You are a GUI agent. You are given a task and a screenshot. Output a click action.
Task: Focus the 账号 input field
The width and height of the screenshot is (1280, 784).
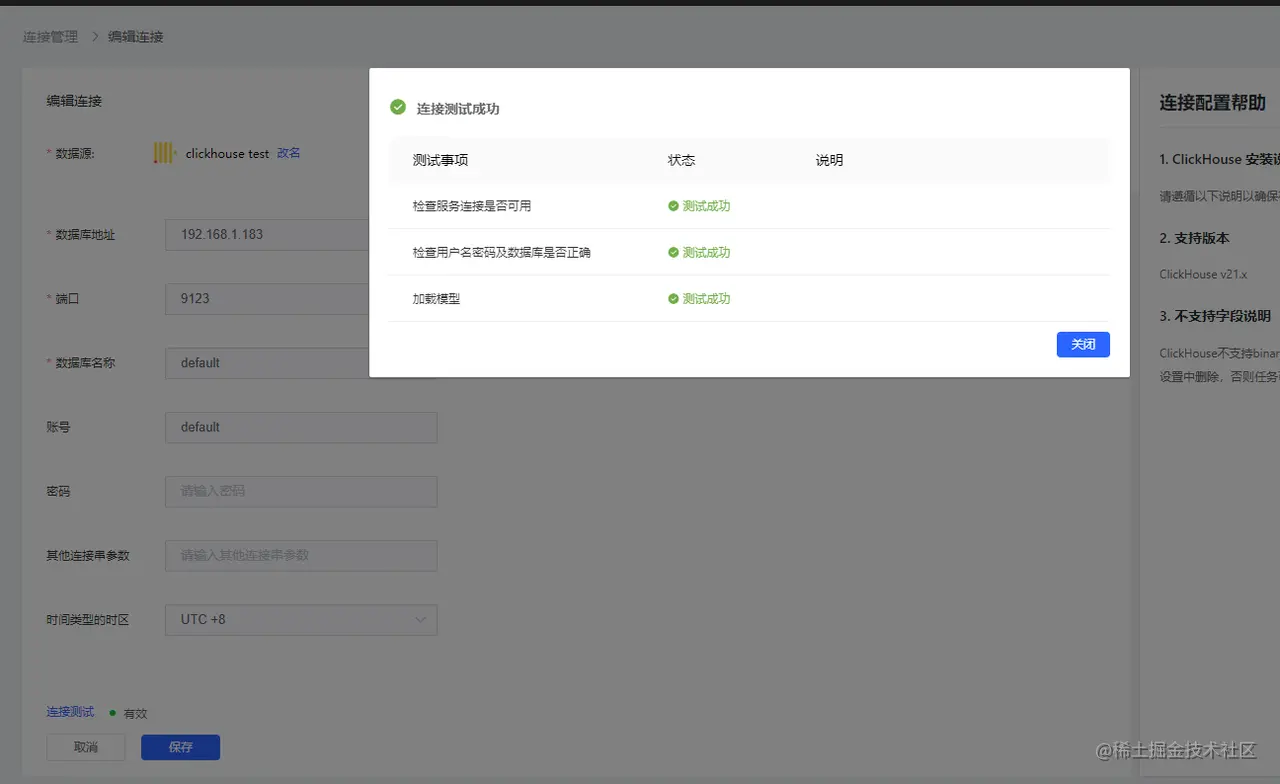[x=301, y=427]
